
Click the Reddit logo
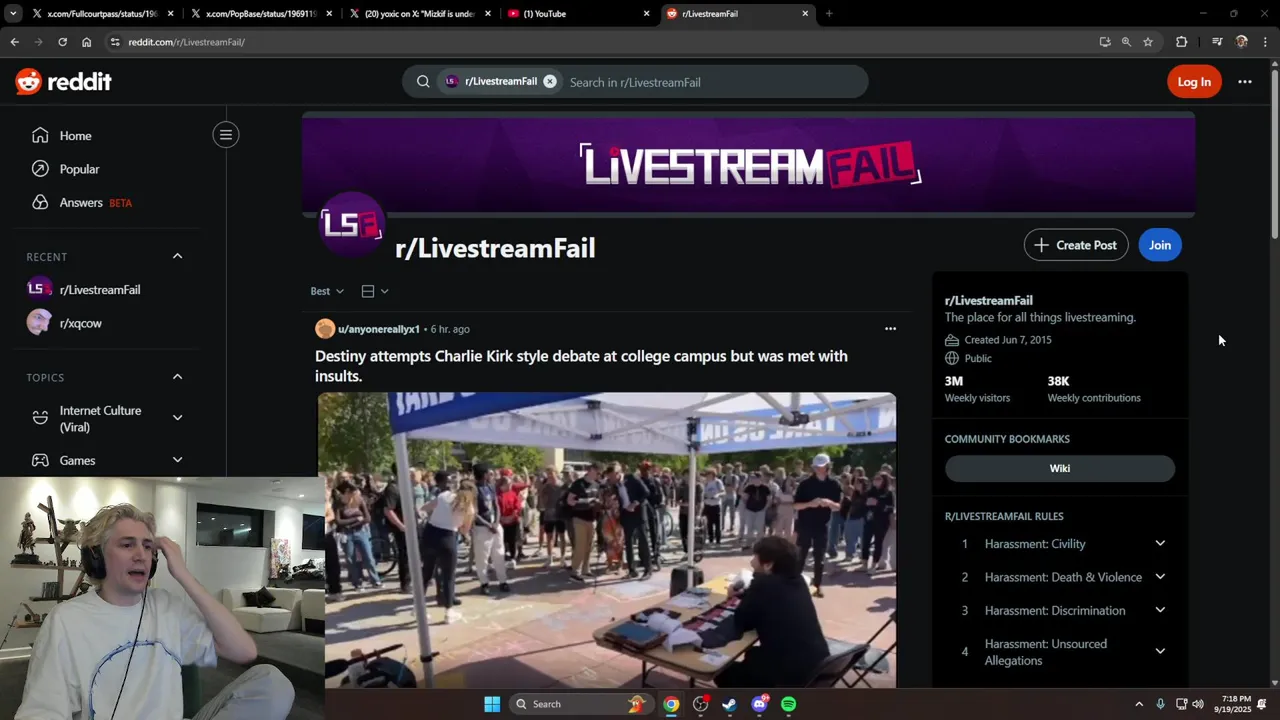(x=63, y=82)
